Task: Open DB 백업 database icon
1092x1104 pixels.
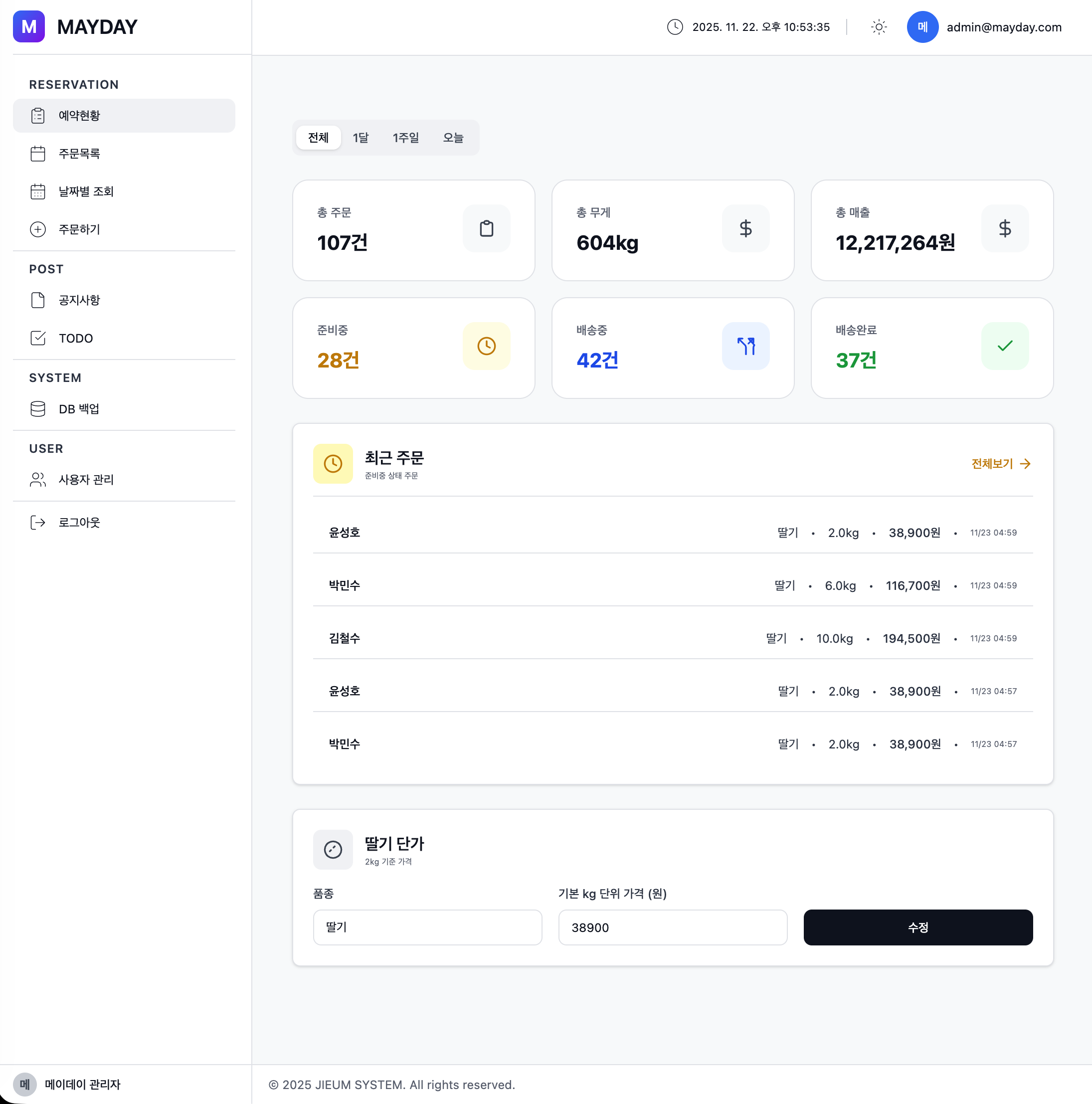Action: pos(38,409)
